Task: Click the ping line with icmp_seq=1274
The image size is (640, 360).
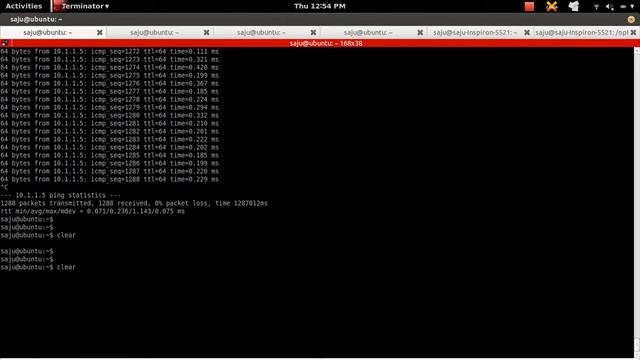Action: click(x=109, y=67)
